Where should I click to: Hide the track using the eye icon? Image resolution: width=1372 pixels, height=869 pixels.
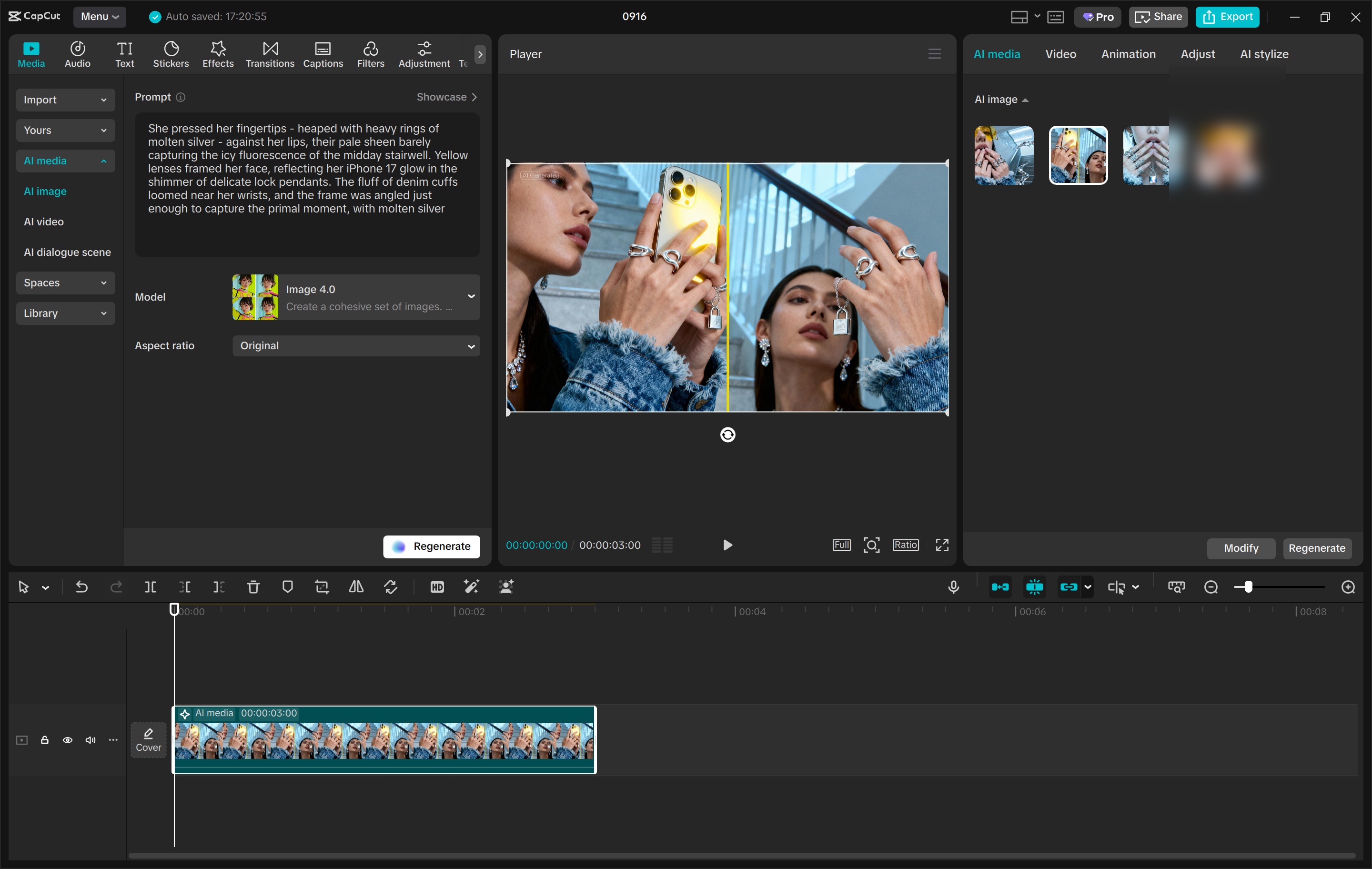(67, 739)
